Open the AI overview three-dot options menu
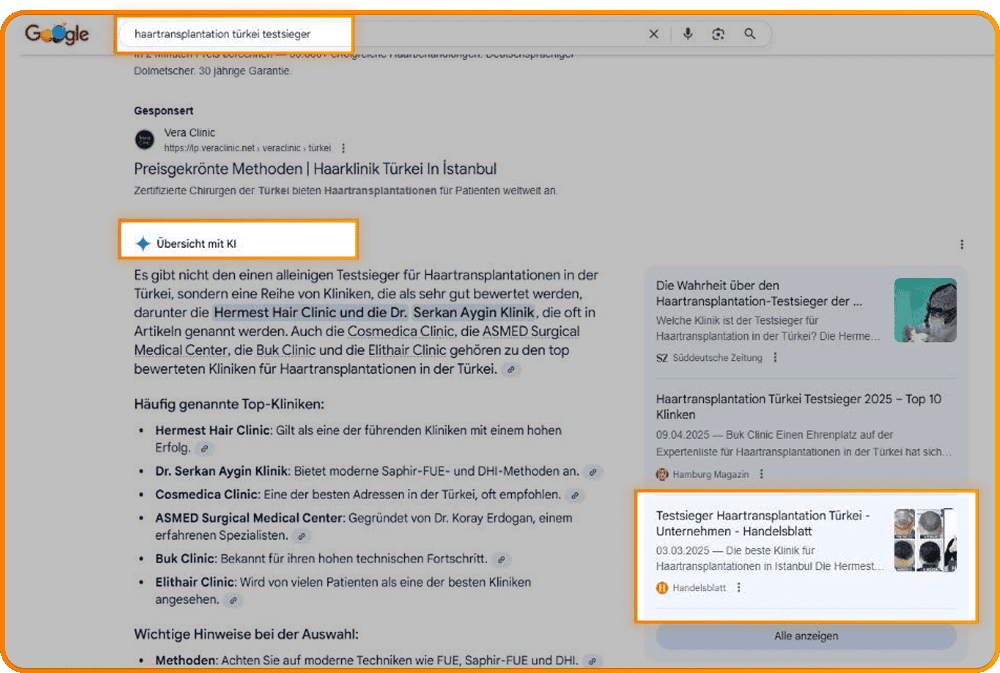Viewport: 1000px width, 673px height. 962,244
